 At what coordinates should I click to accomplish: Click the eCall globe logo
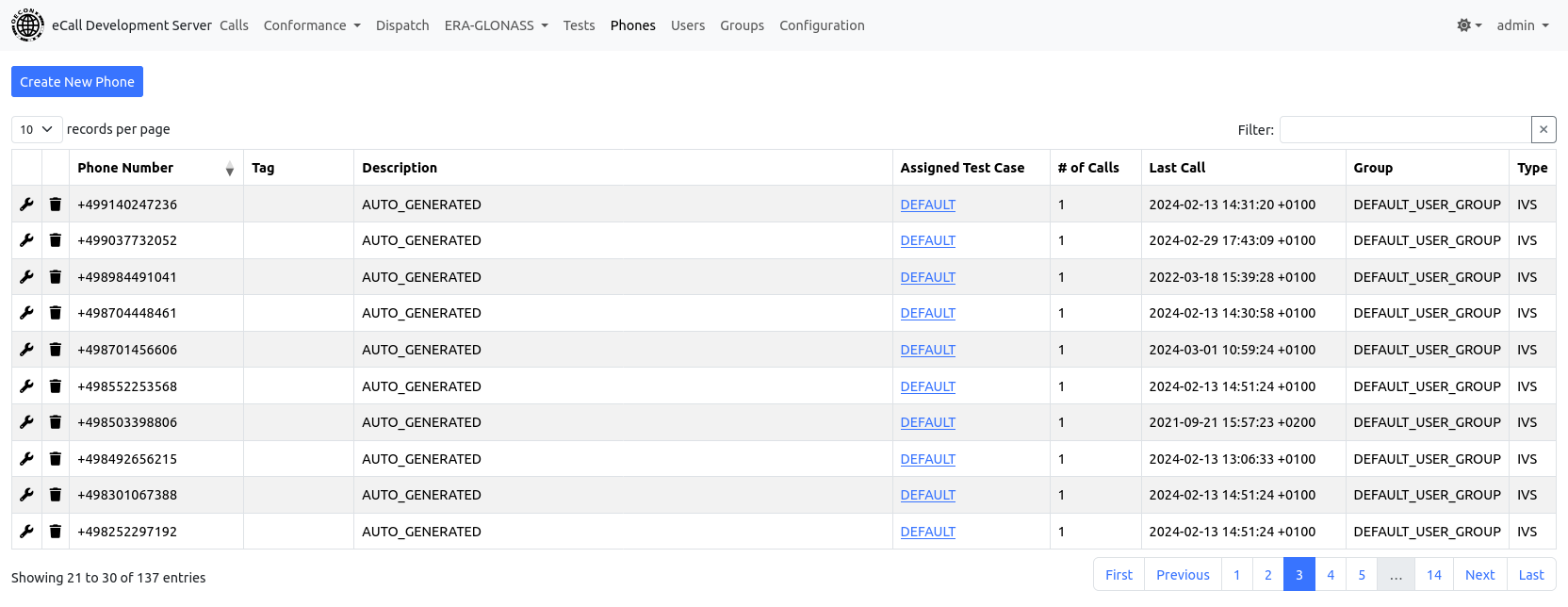tap(27, 25)
